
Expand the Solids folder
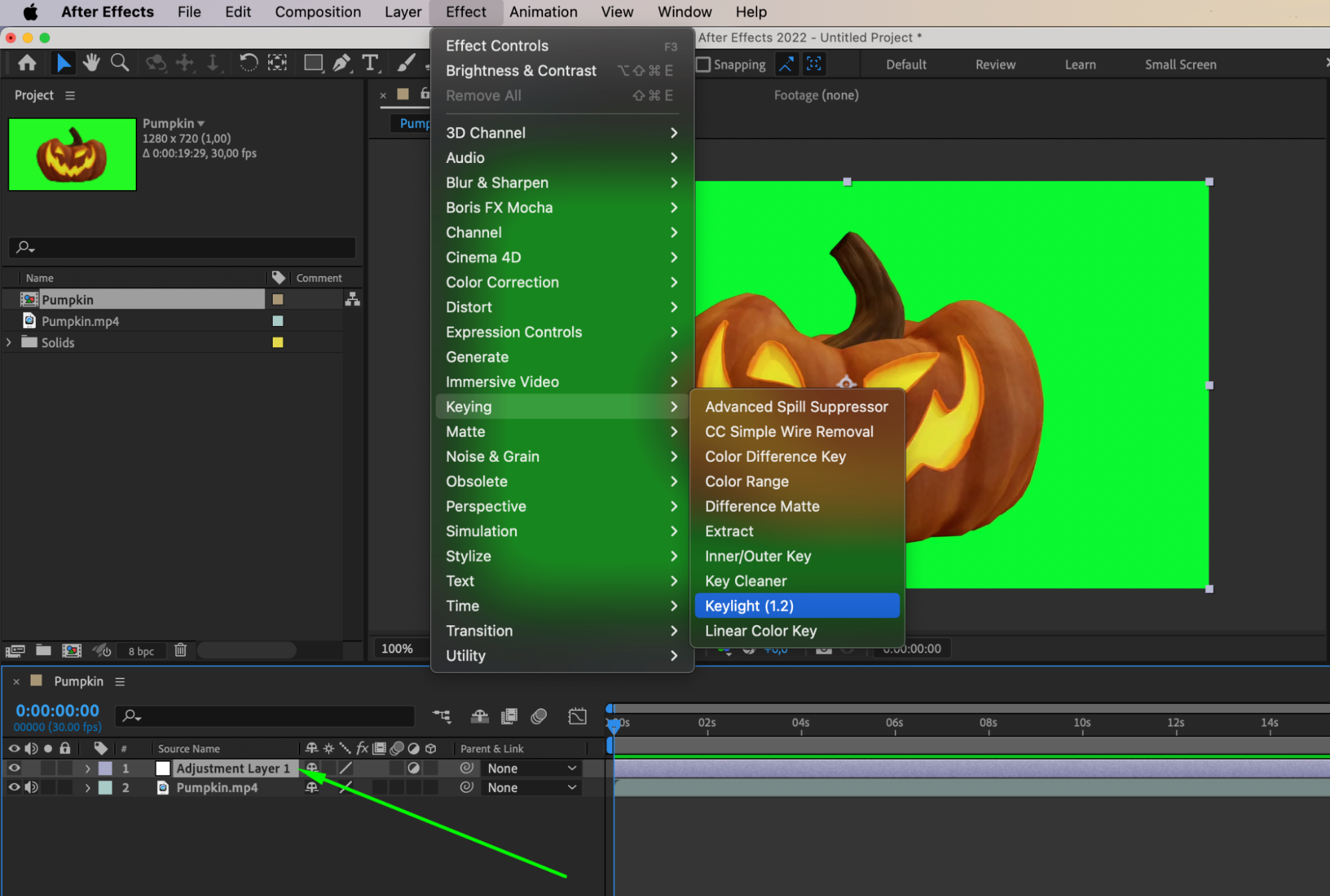tap(9, 342)
